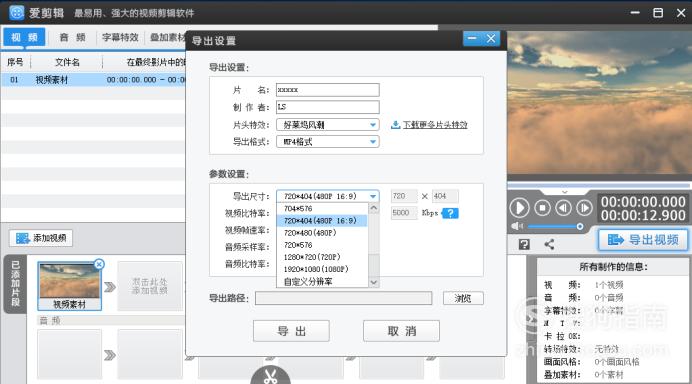Open the 片头特效 dropdown
The image size is (692, 384).
coord(327,125)
